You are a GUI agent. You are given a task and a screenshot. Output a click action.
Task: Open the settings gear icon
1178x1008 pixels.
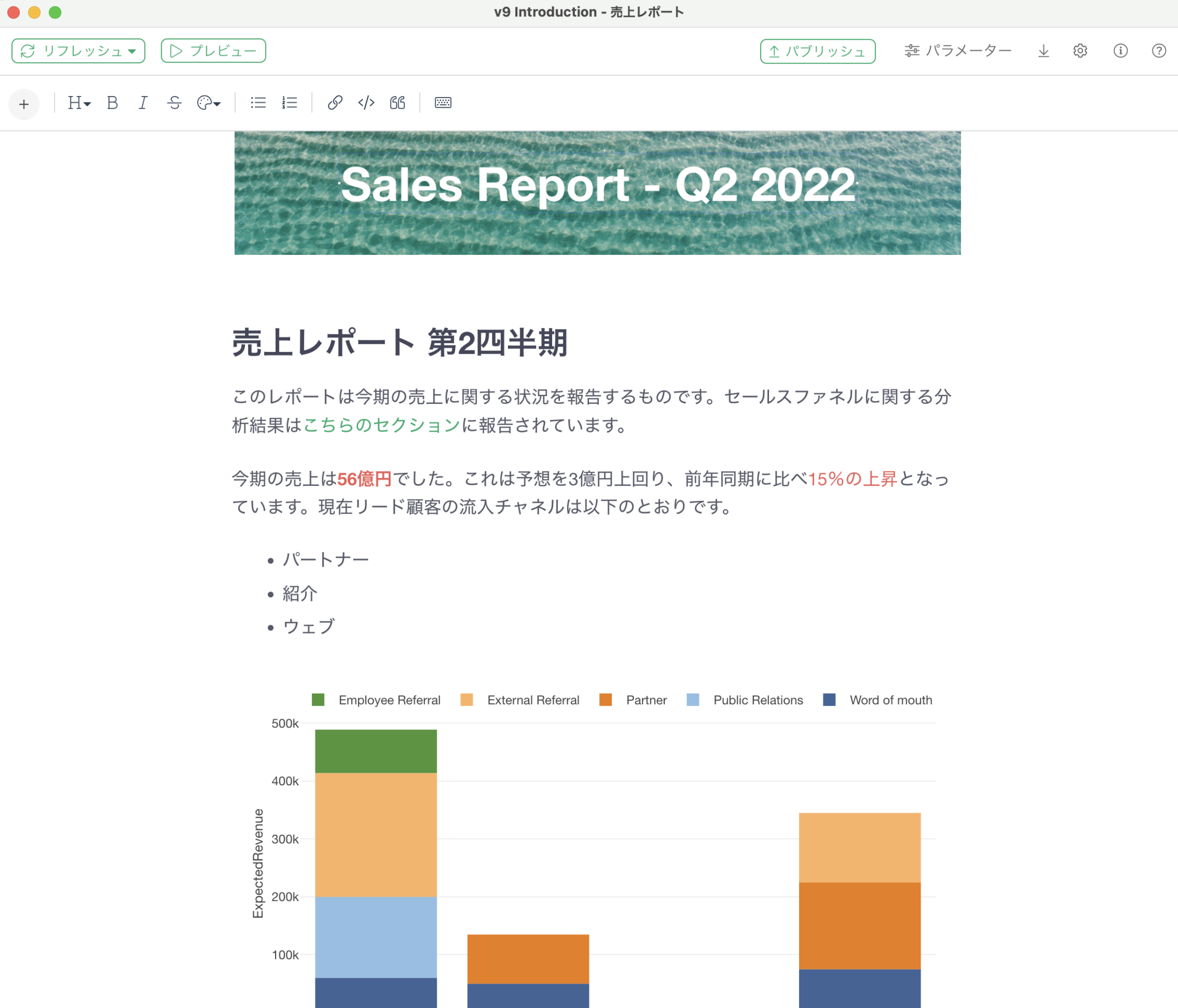[1080, 51]
